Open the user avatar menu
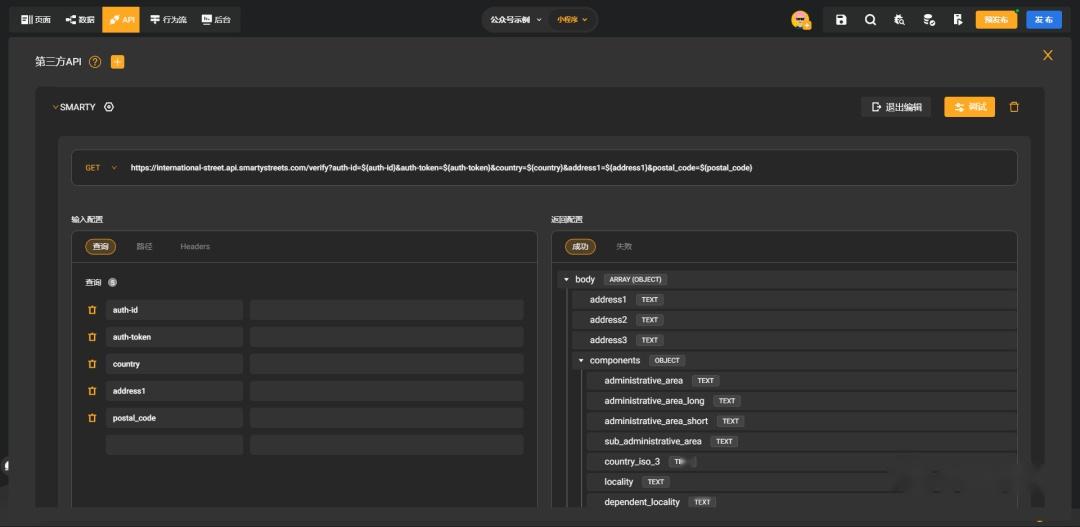This screenshot has height=527, width=1080. pyautogui.click(x=801, y=20)
